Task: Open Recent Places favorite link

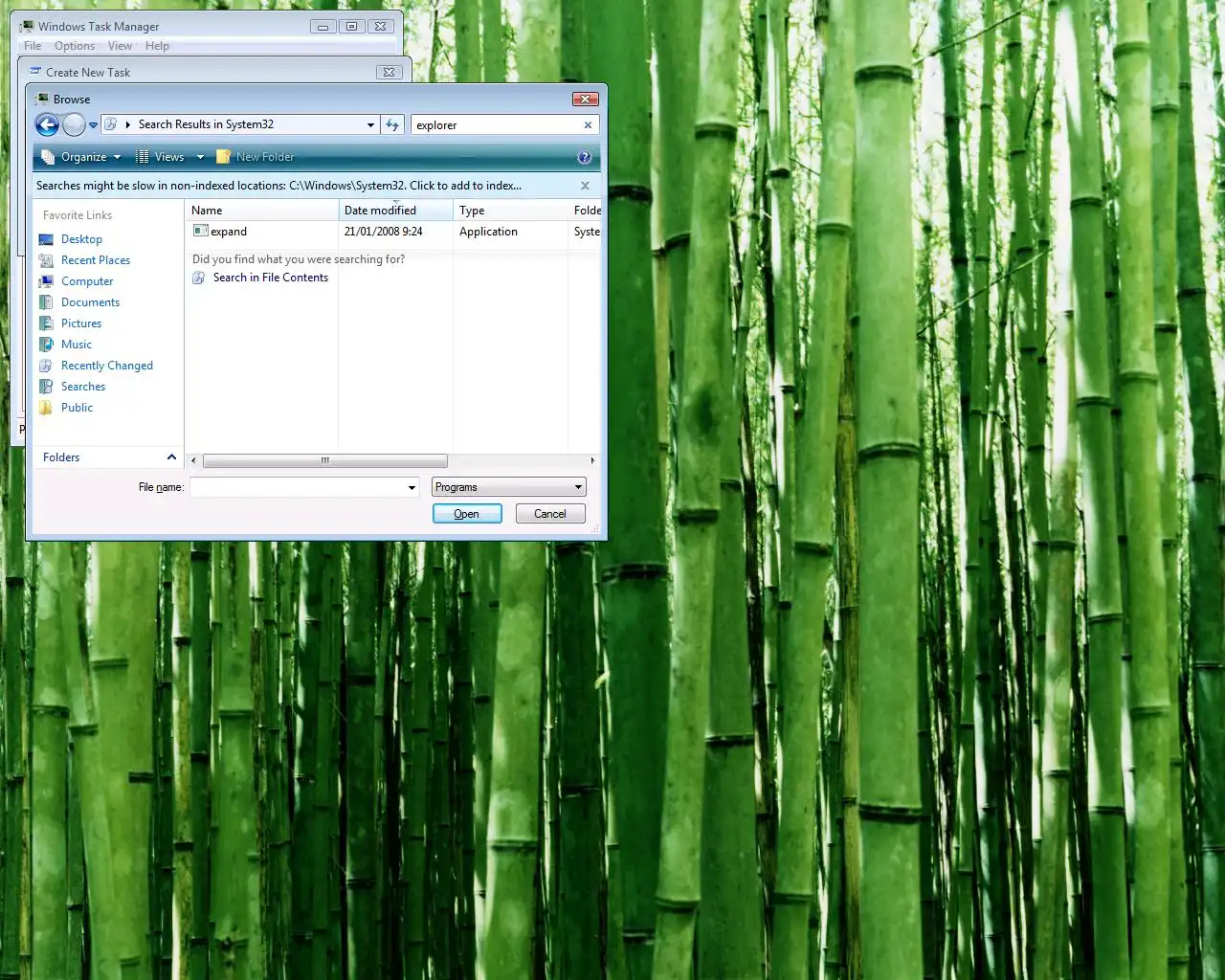Action: tap(96, 260)
